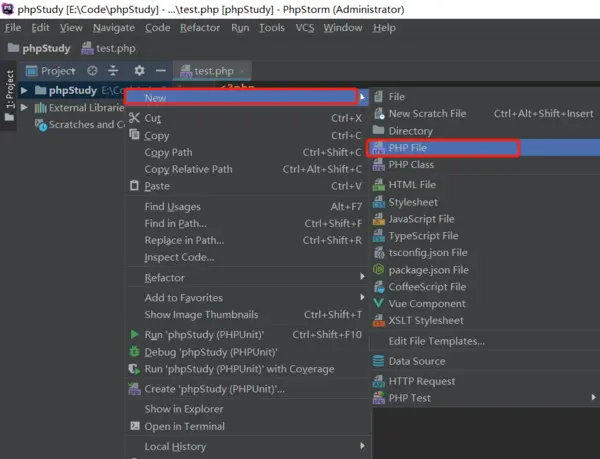Click test.php breadcrumb item
Image resolution: width=600 pixels, height=459 pixels.
click(x=108, y=49)
